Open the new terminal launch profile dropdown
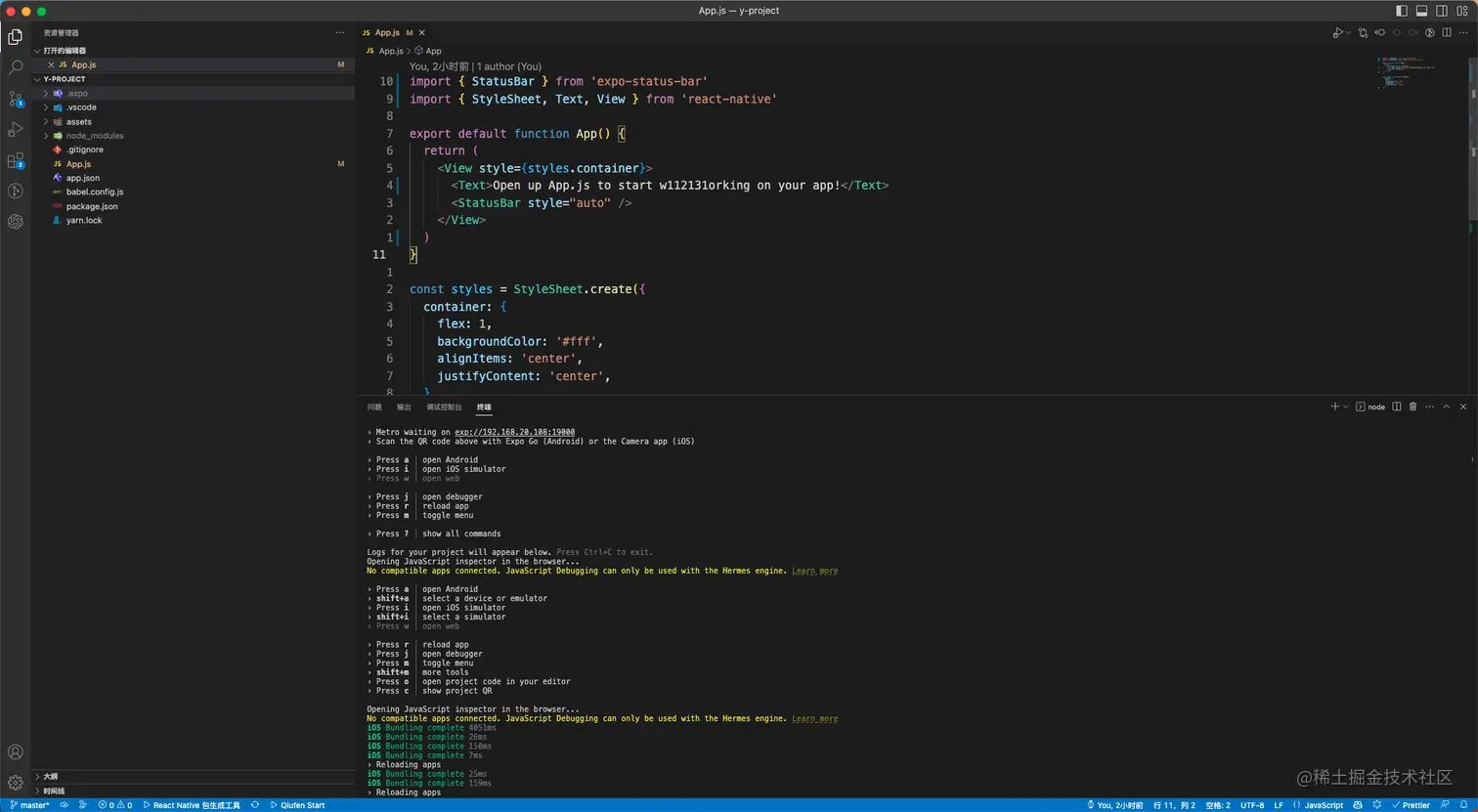The height and width of the screenshot is (812, 1478). (x=1346, y=406)
